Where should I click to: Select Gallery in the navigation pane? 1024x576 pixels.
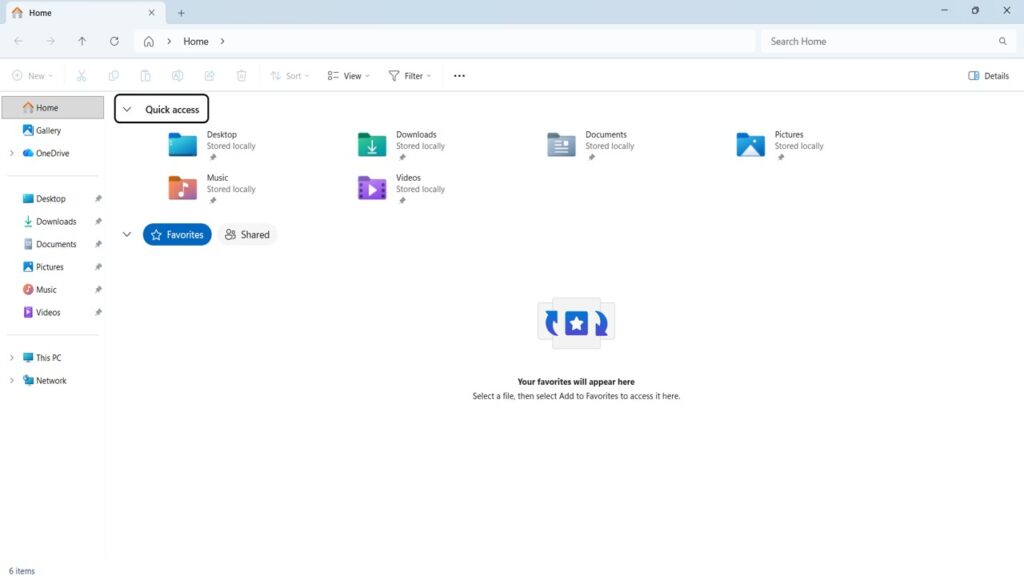[48, 131]
